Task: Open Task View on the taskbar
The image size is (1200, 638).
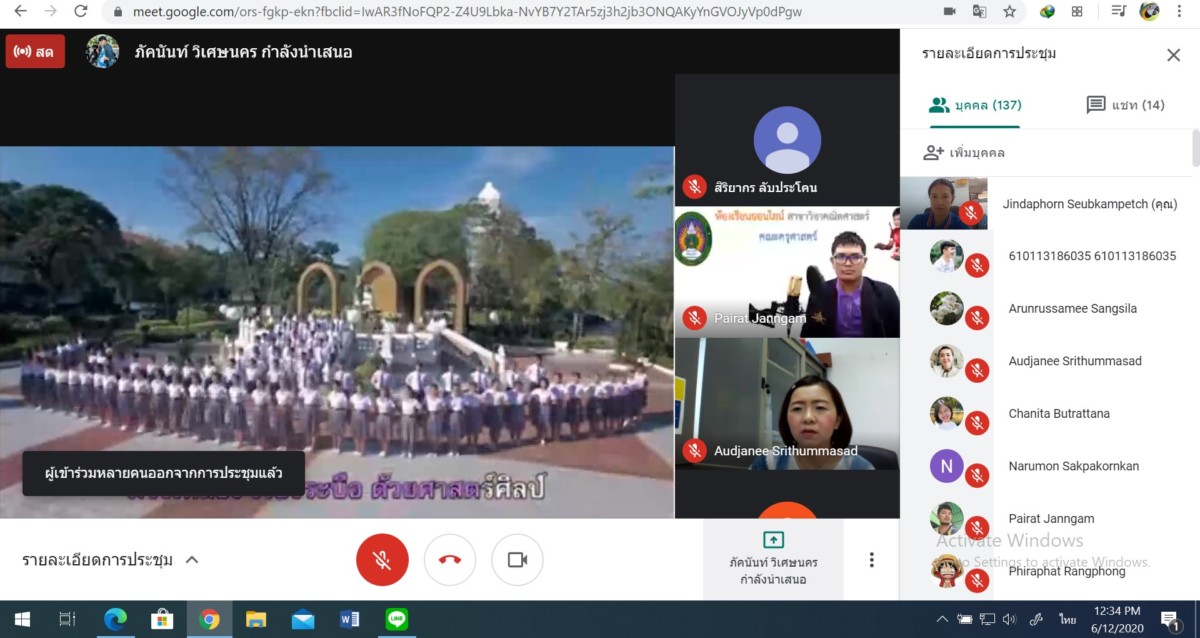Action: pyautogui.click(x=68, y=619)
